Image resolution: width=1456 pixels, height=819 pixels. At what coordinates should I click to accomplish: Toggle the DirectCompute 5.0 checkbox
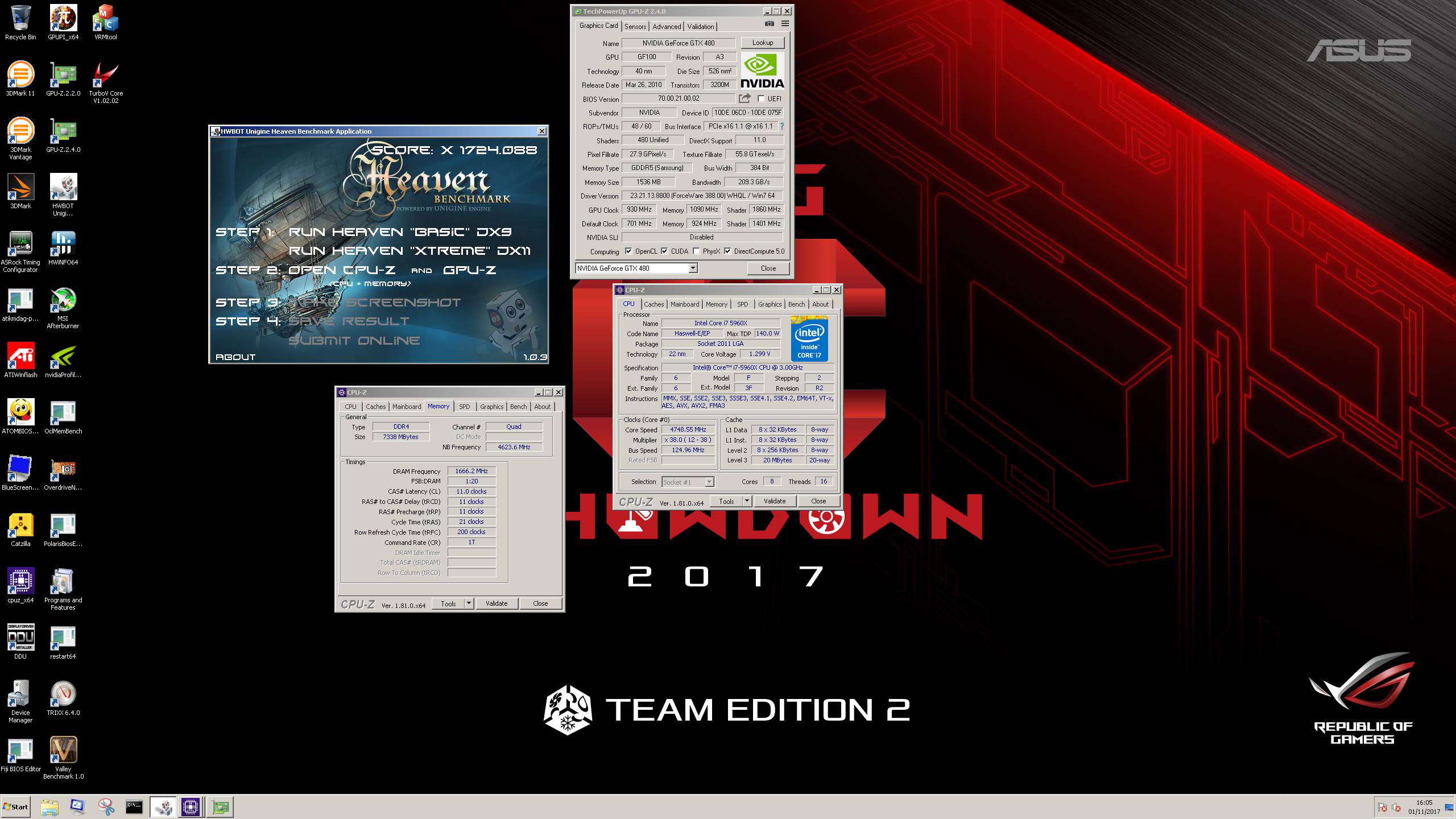pos(727,251)
